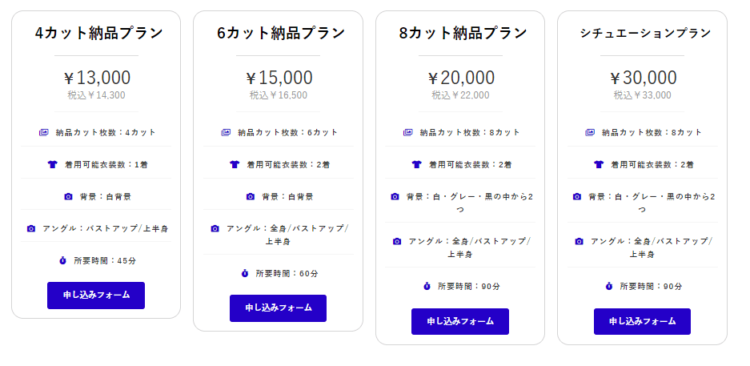750x366 pixels.
Task: Click the 4カット納品プラン application form button
Action: tap(96, 295)
